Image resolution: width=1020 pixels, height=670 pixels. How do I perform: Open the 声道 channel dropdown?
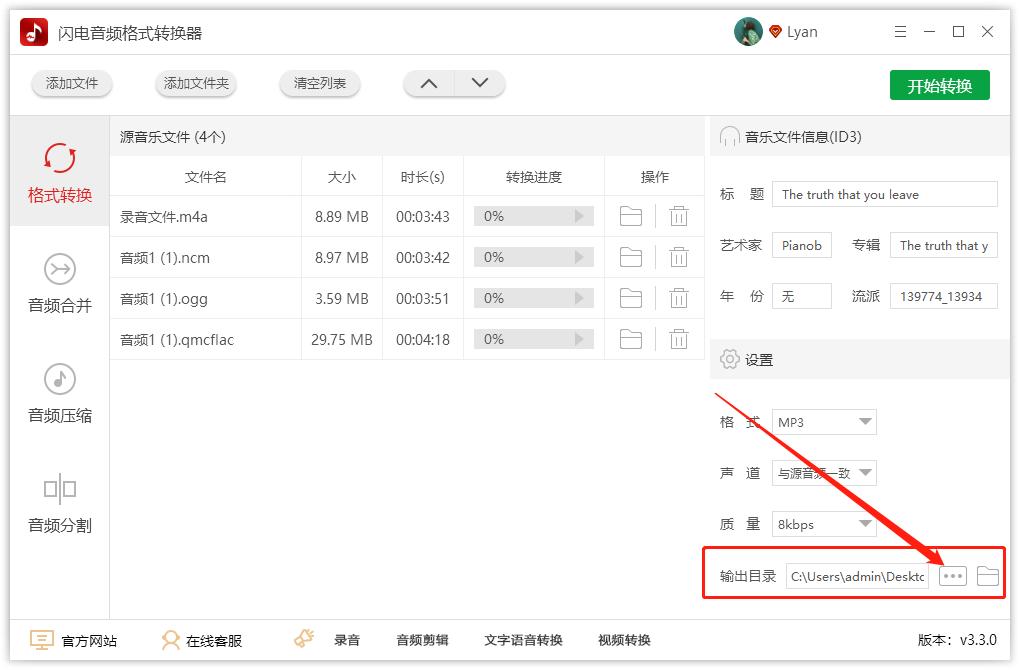click(x=824, y=473)
